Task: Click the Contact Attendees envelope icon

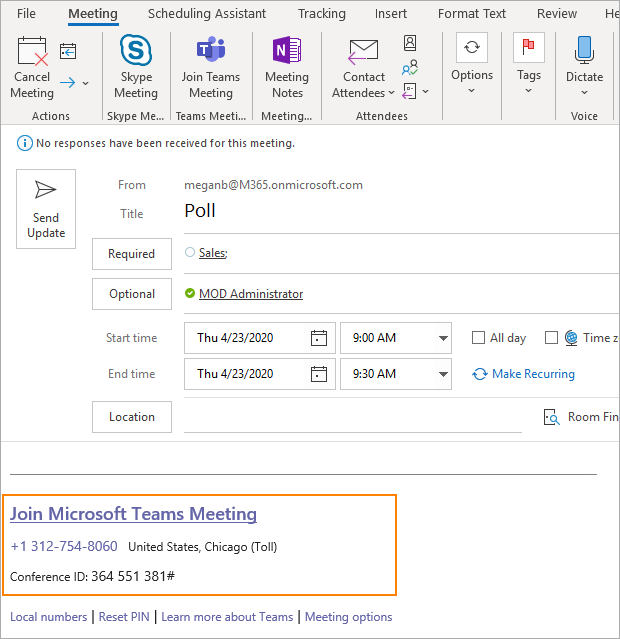Action: pyautogui.click(x=363, y=52)
